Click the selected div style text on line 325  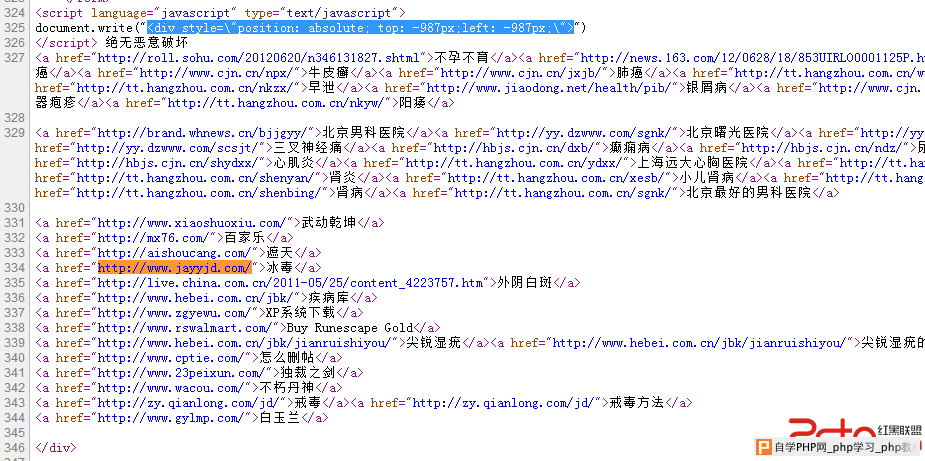coord(360,28)
